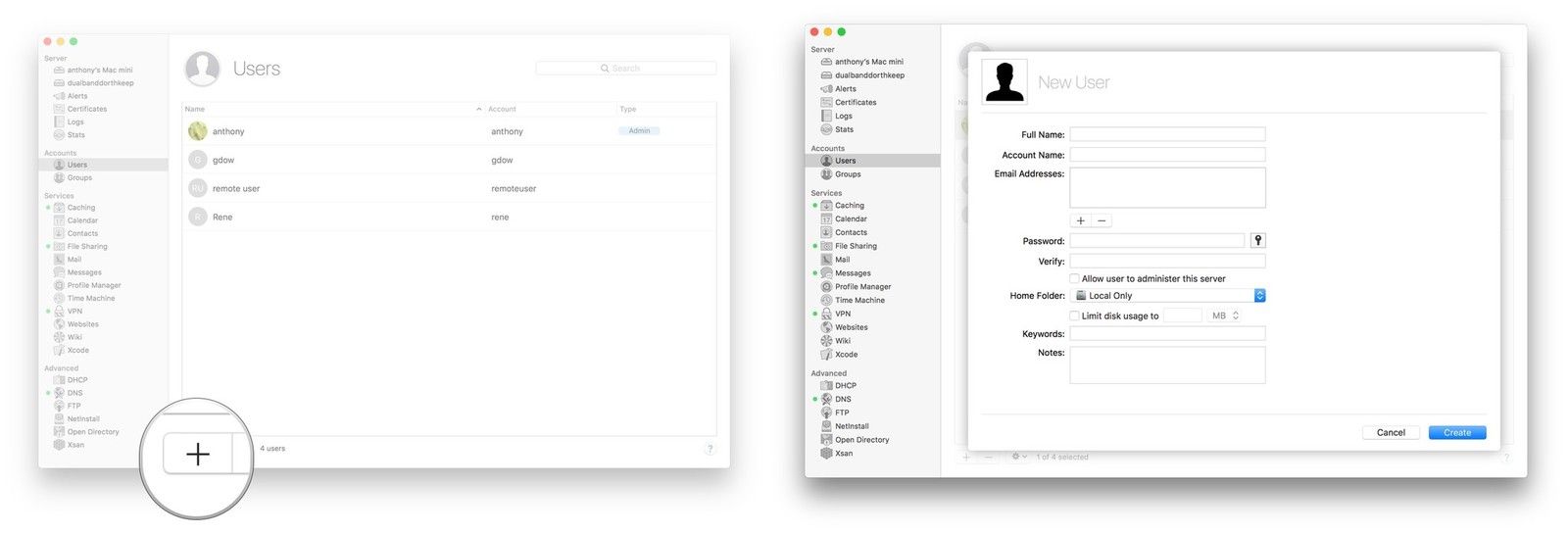Select Profile Manager icon in right window sidebar
Image resolution: width=1568 pixels, height=534 pixels.
pos(826,287)
